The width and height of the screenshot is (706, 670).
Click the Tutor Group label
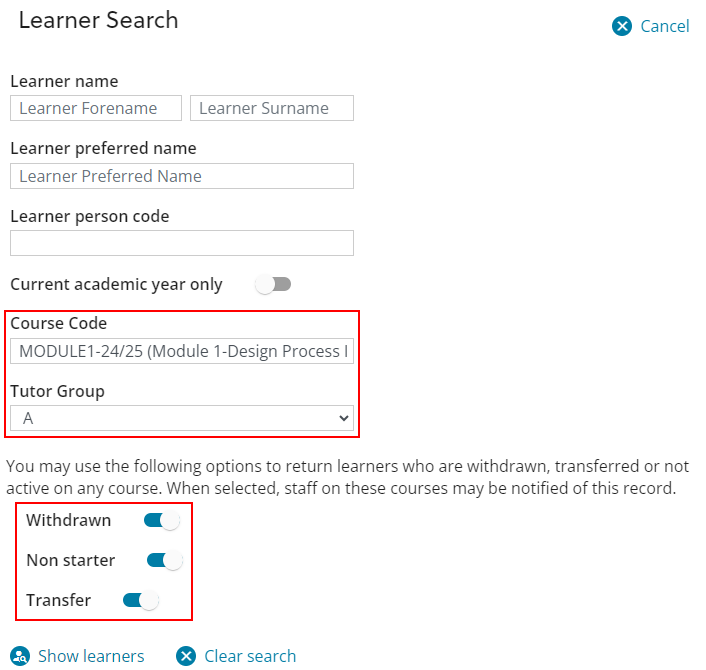click(57, 391)
